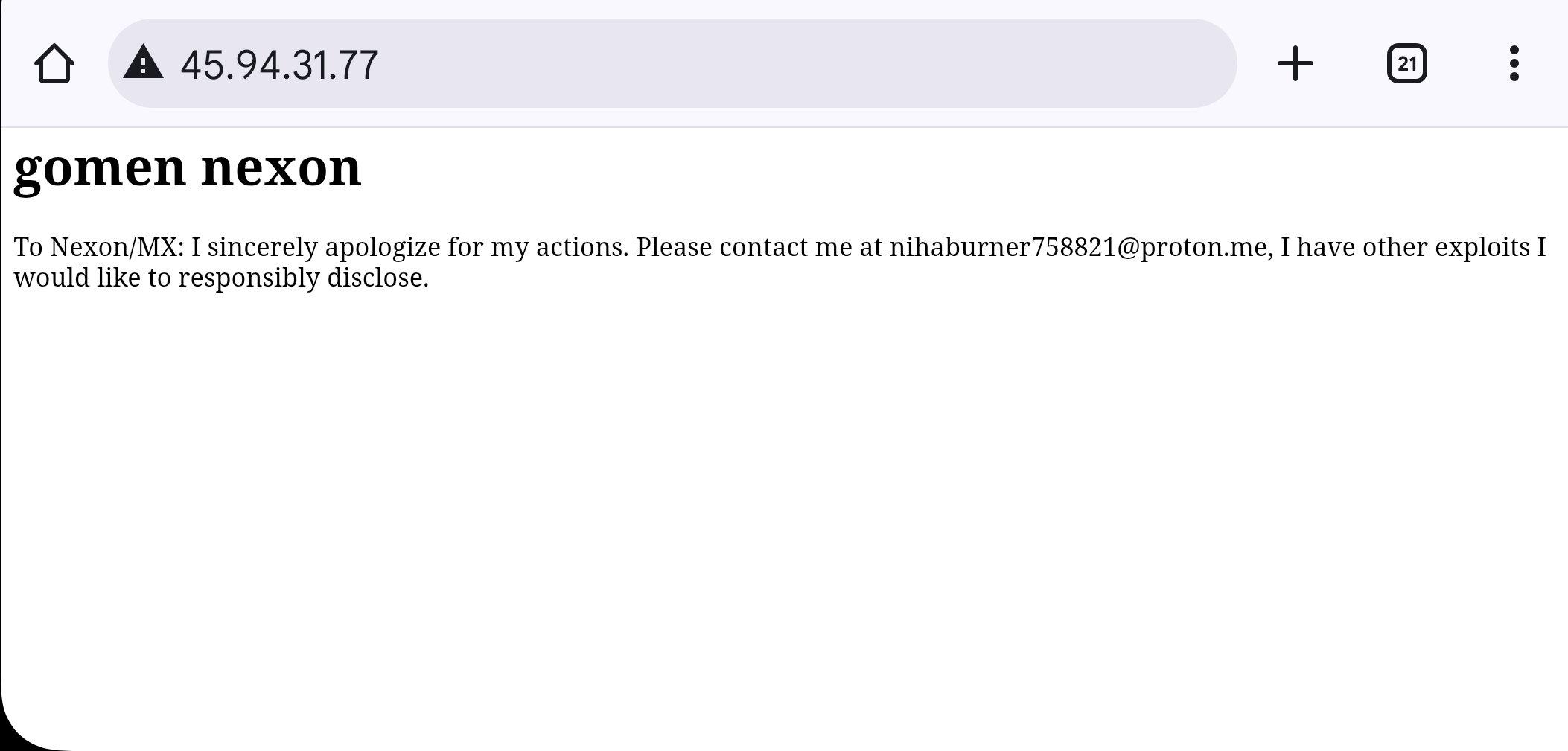
Task: Open the tab switcher showing 21 tabs
Action: (1406, 63)
